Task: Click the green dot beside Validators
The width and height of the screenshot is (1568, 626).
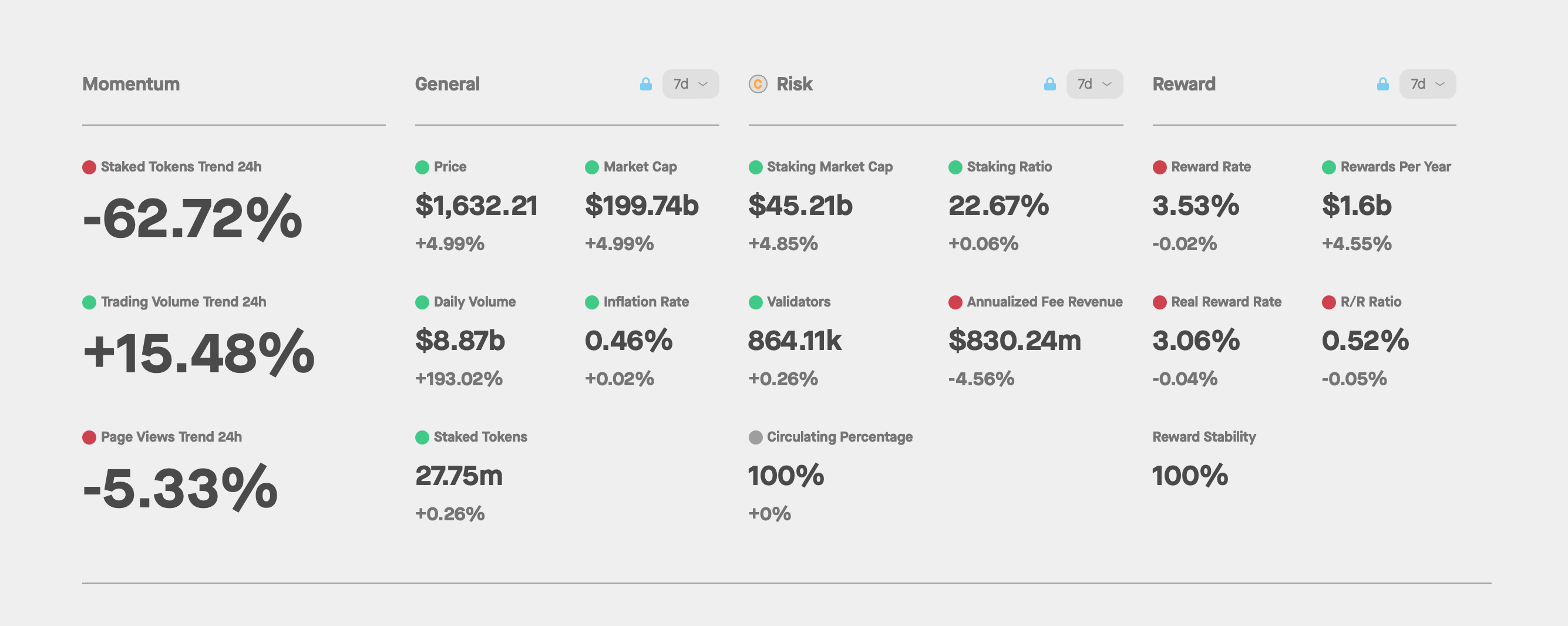Action: 755,302
